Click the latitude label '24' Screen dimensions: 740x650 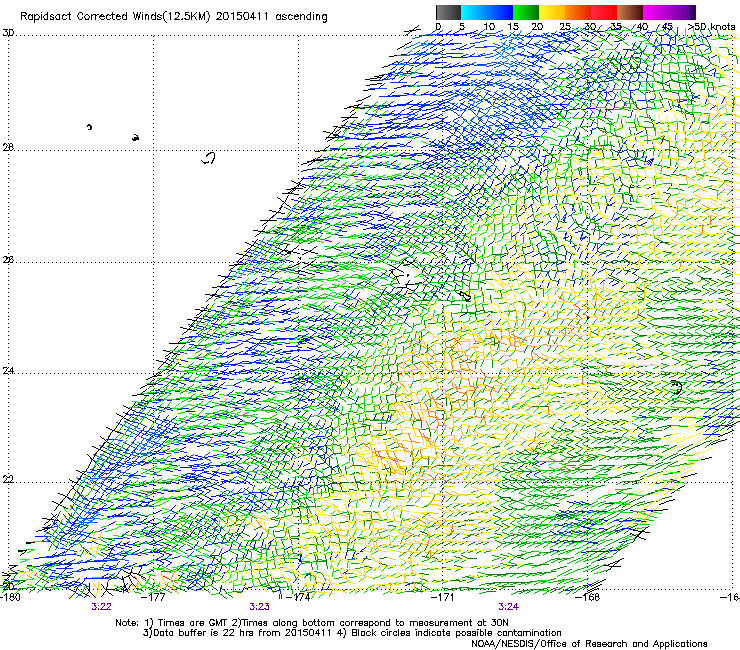[8, 371]
